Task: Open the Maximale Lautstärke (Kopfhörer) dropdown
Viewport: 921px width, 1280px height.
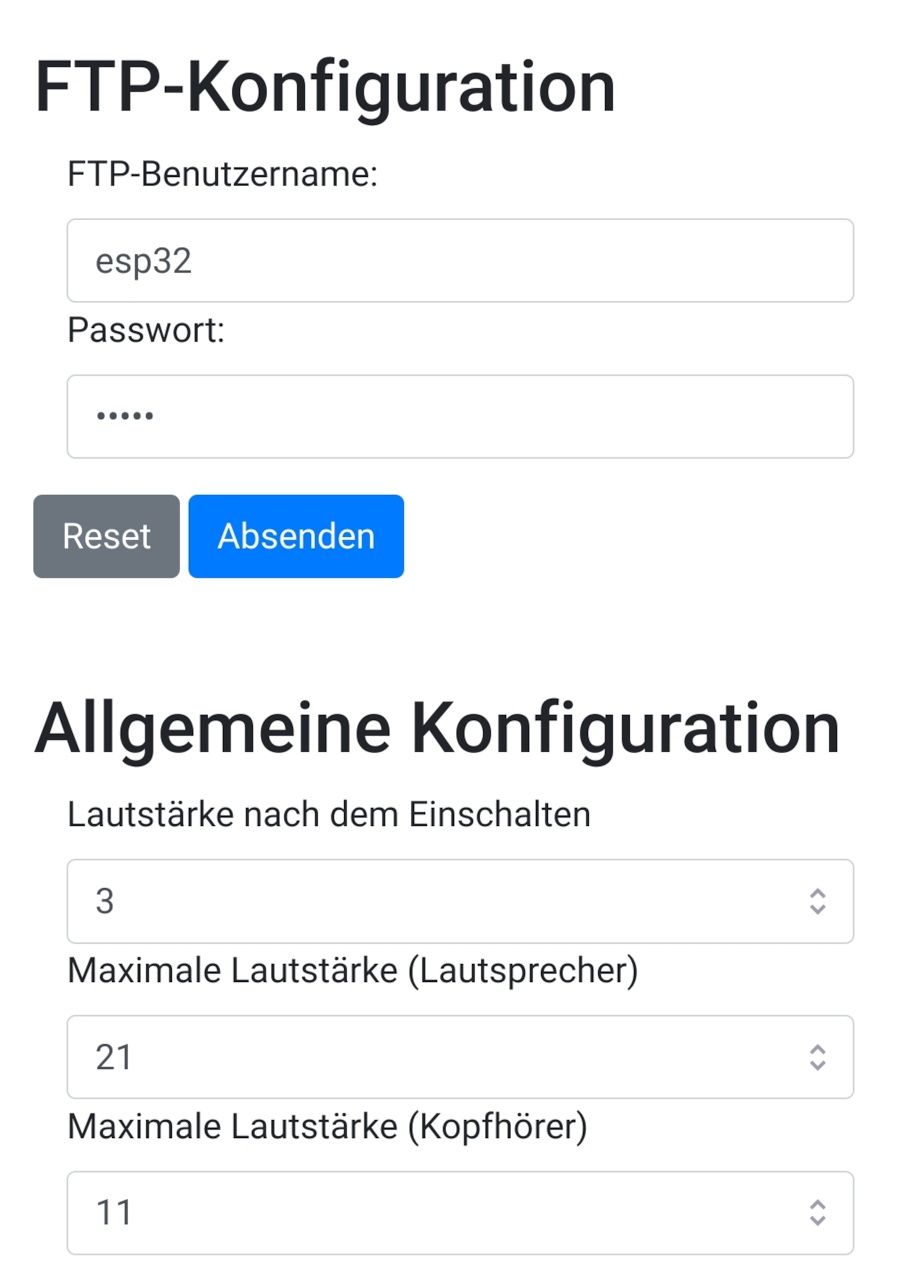Action: click(460, 1213)
